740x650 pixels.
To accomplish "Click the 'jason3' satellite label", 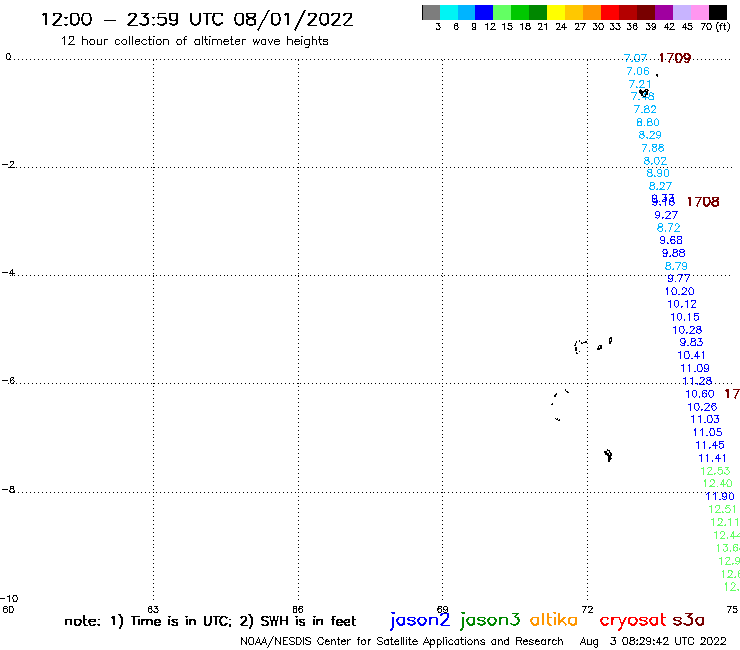I will pos(490,620).
